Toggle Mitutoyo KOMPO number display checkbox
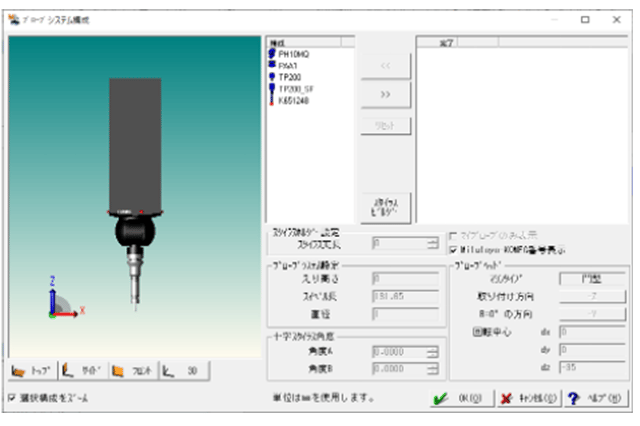 coord(456,249)
